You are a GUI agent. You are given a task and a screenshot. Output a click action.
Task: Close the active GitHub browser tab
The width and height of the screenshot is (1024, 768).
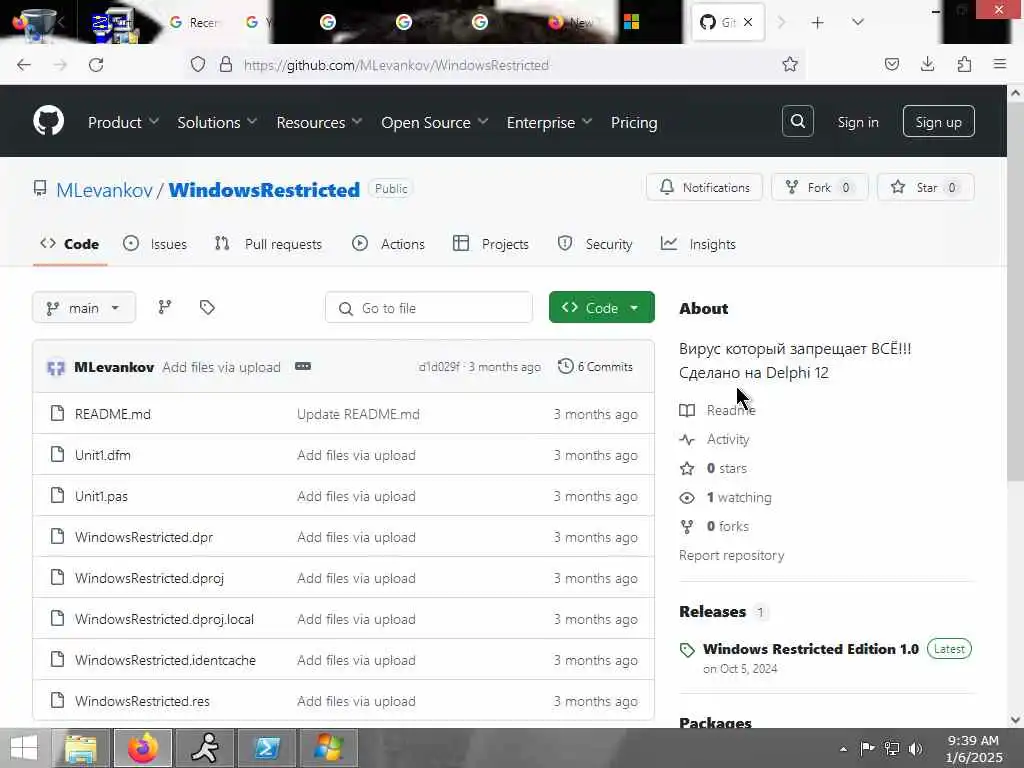[x=748, y=22]
